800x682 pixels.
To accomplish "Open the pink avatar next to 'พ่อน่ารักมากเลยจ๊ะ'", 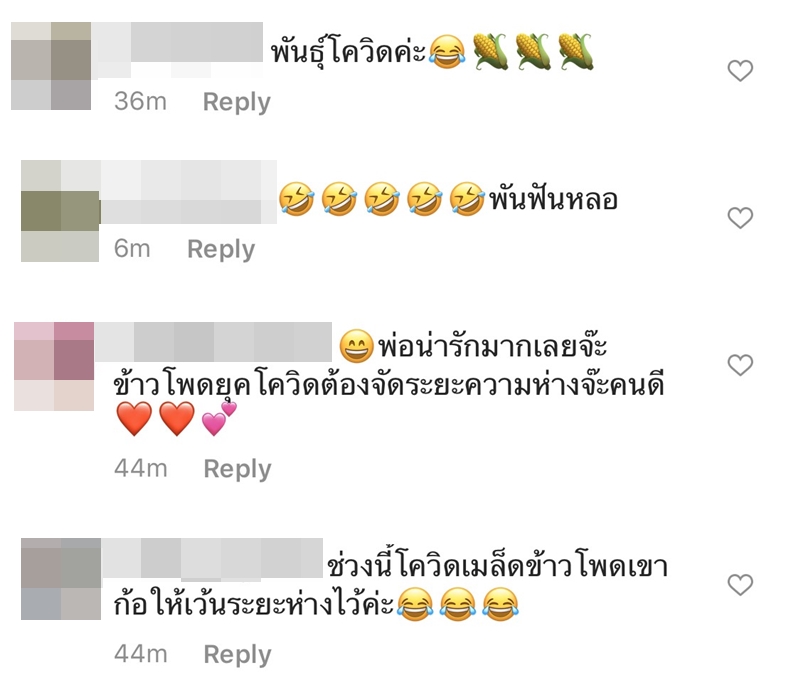I will [54, 366].
